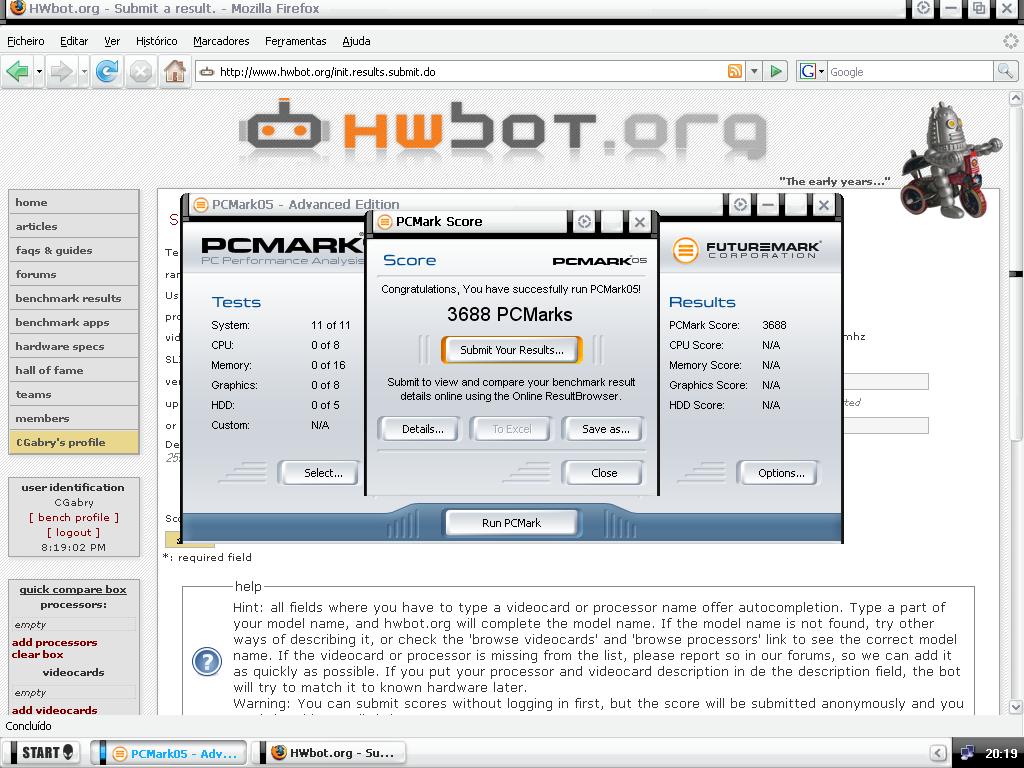The width and height of the screenshot is (1024, 768).
Task: Click the green Go arrow
Action: pos(776,71)
